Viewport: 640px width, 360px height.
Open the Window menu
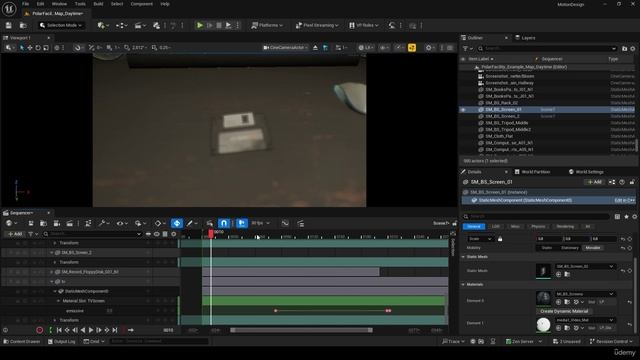pyautogui.click(x=59, y=4)
